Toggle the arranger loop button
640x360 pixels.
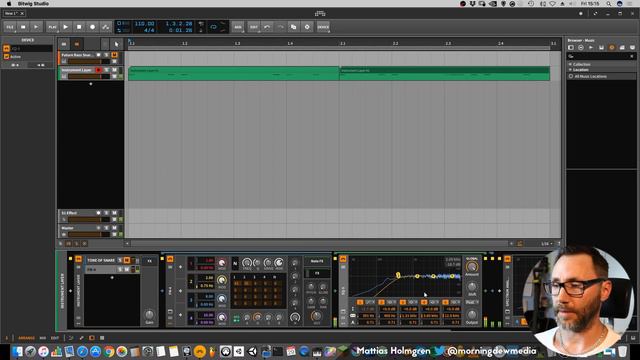(x=213, y=27)
